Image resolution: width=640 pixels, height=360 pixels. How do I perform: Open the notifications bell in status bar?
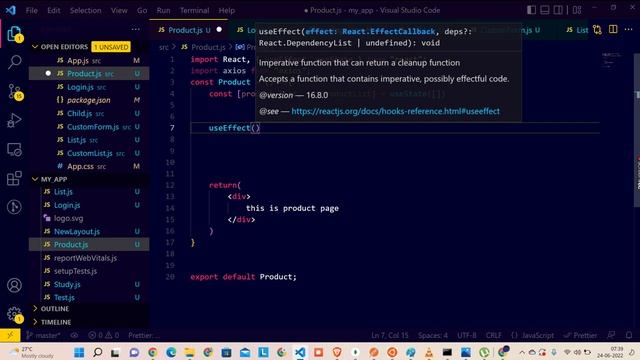click(629, 336)
